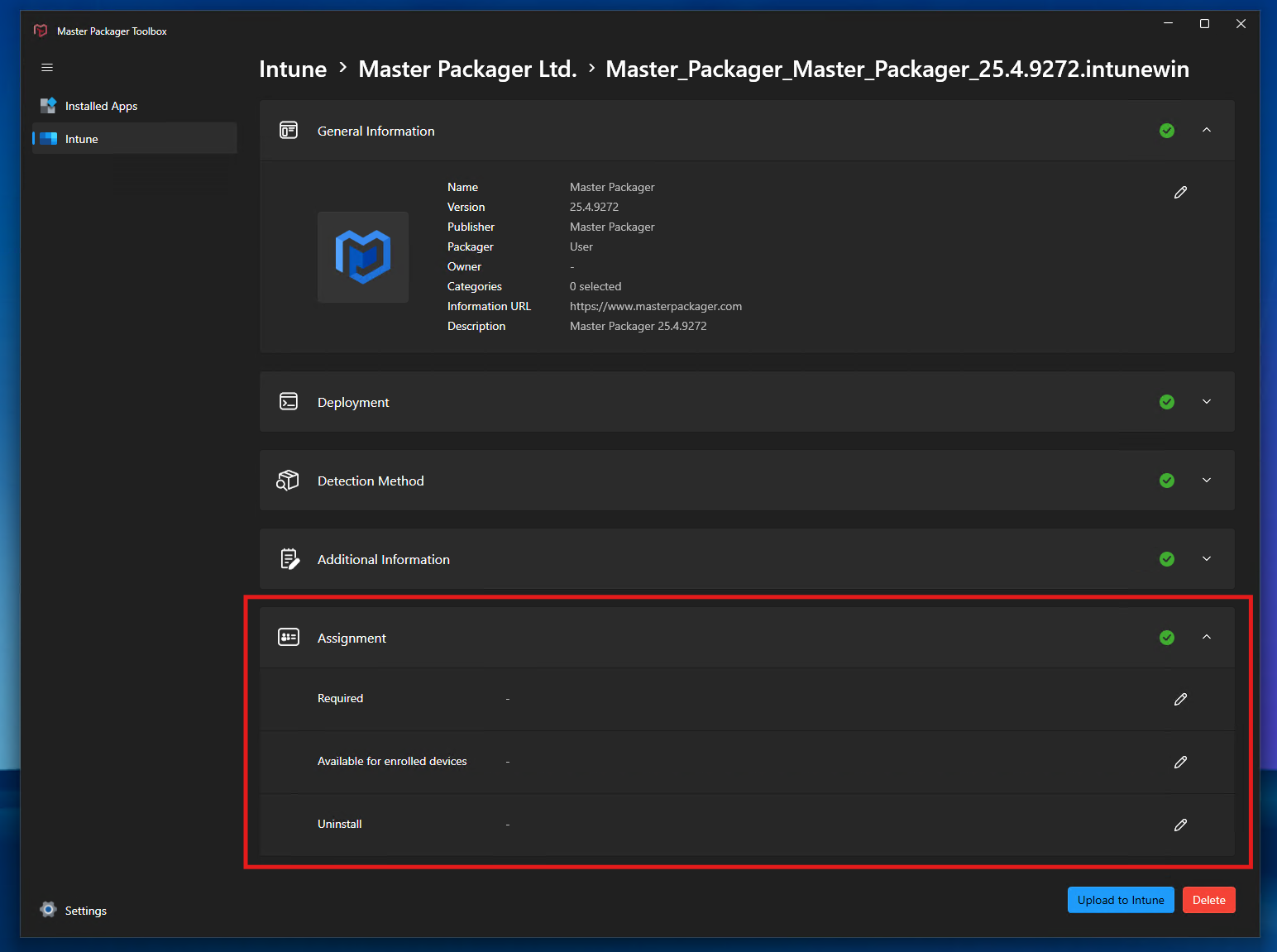Click the Intune sidebar icon
This screenshot has width=1277, height=952.
[x=49, y=139]
